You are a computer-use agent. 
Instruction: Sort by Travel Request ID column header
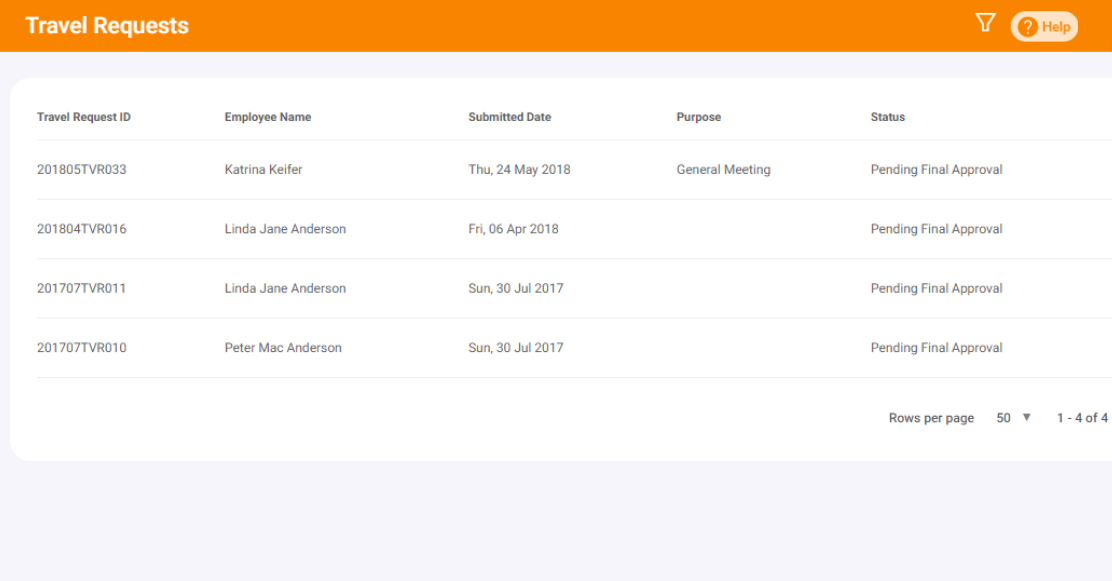coord(84,117)
